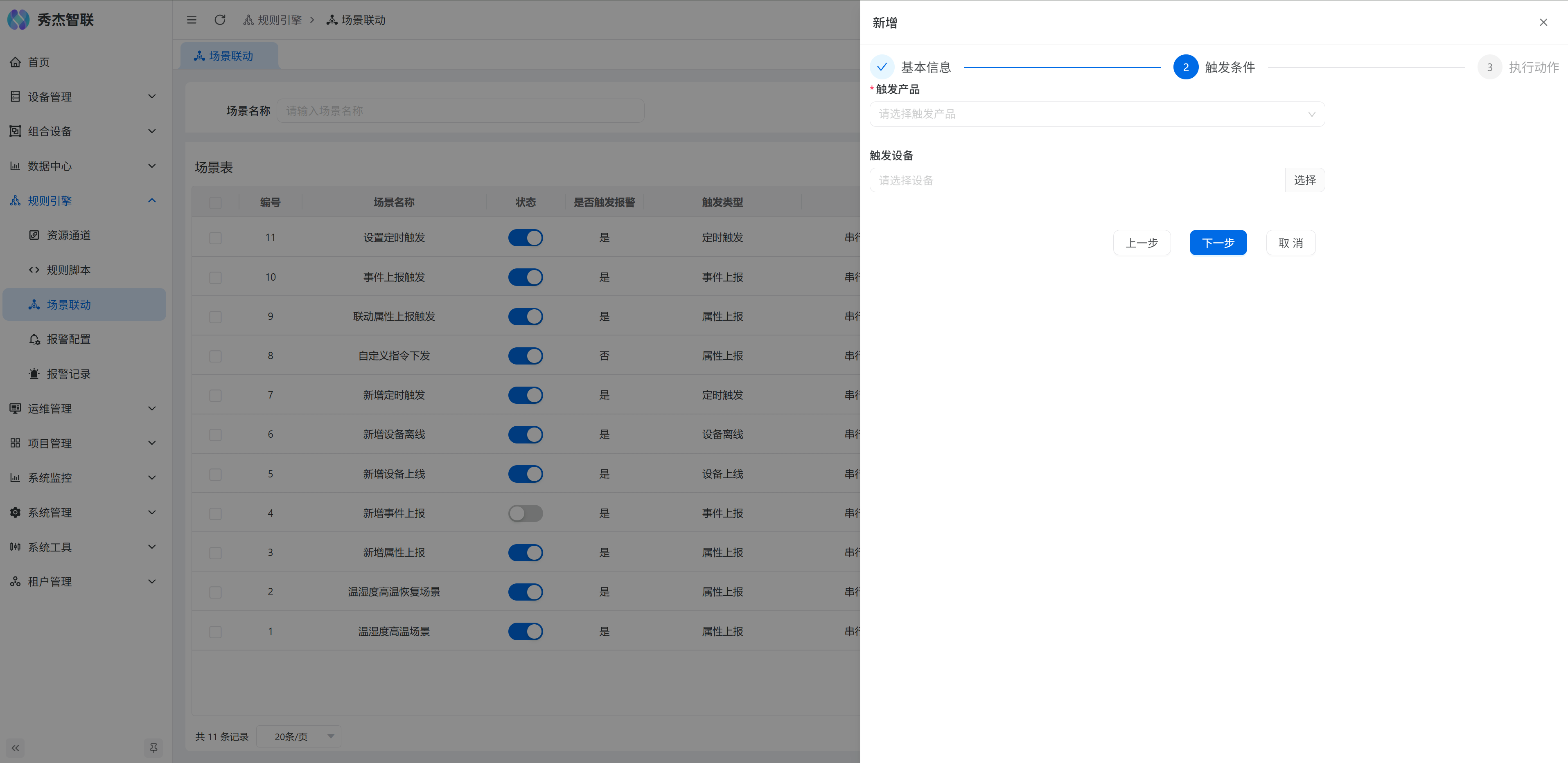Open the 20条/页 page size dropdown
Viewport: 1568px width, 763px height.
[299, 737]
